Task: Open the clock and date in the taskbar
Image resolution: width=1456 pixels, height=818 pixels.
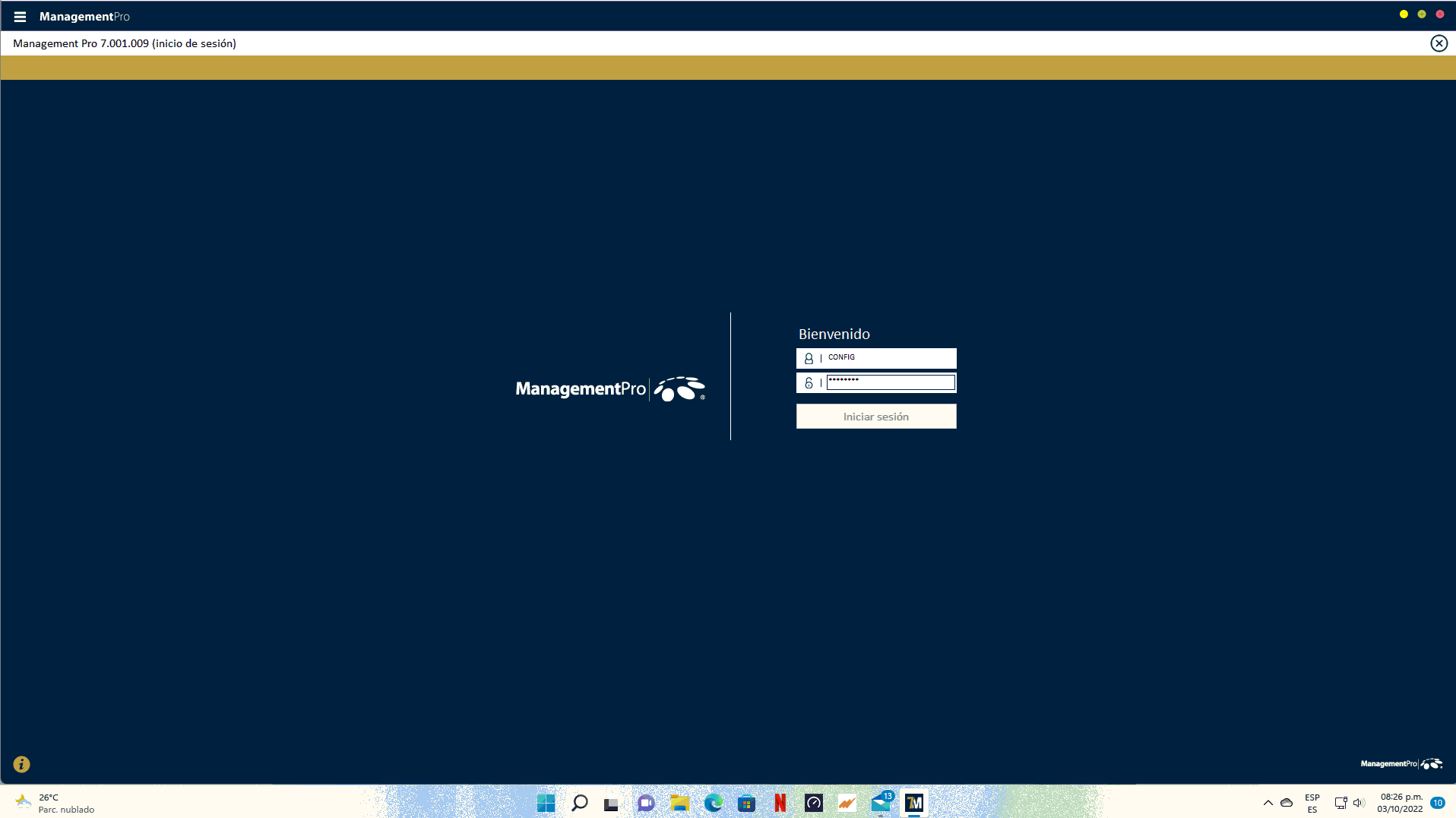Action: click(1400, 803)
